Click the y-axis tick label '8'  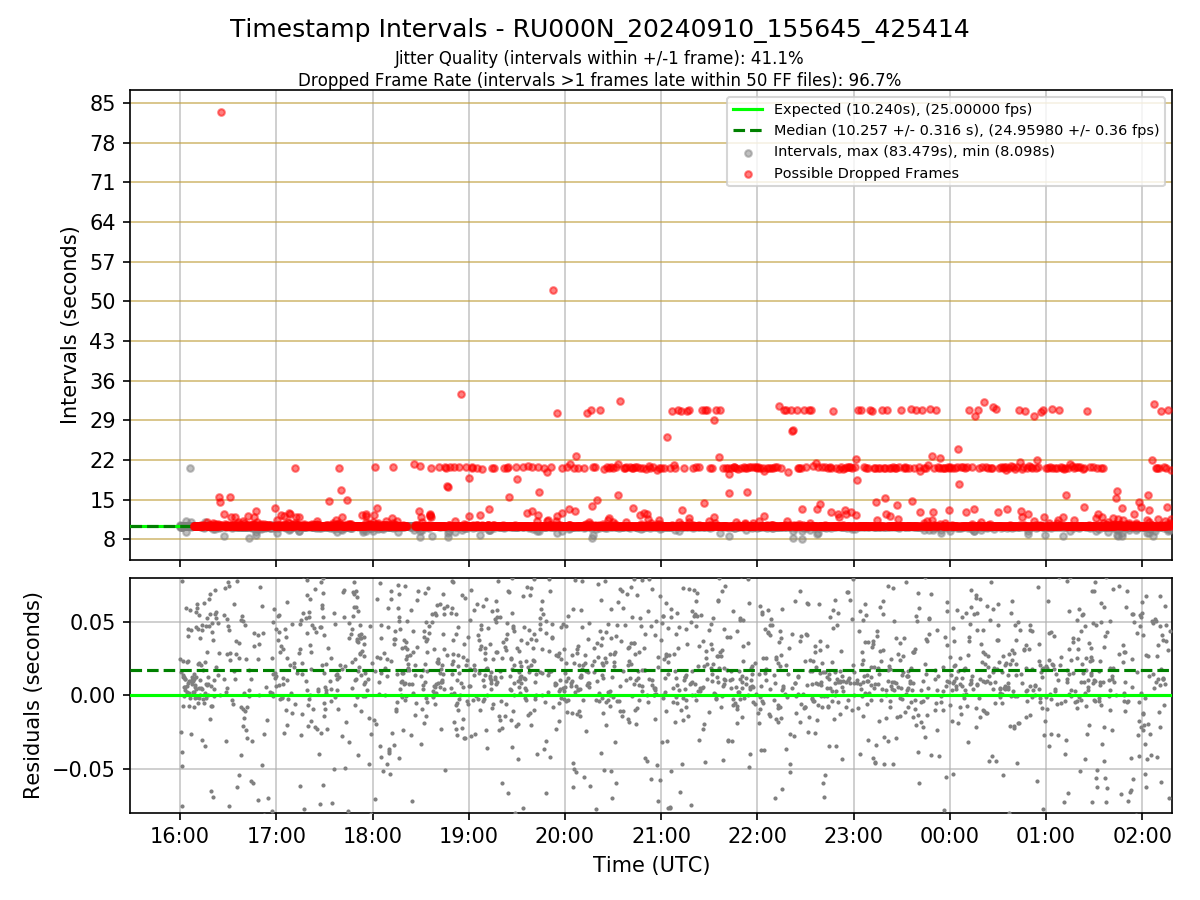[110, 539]
